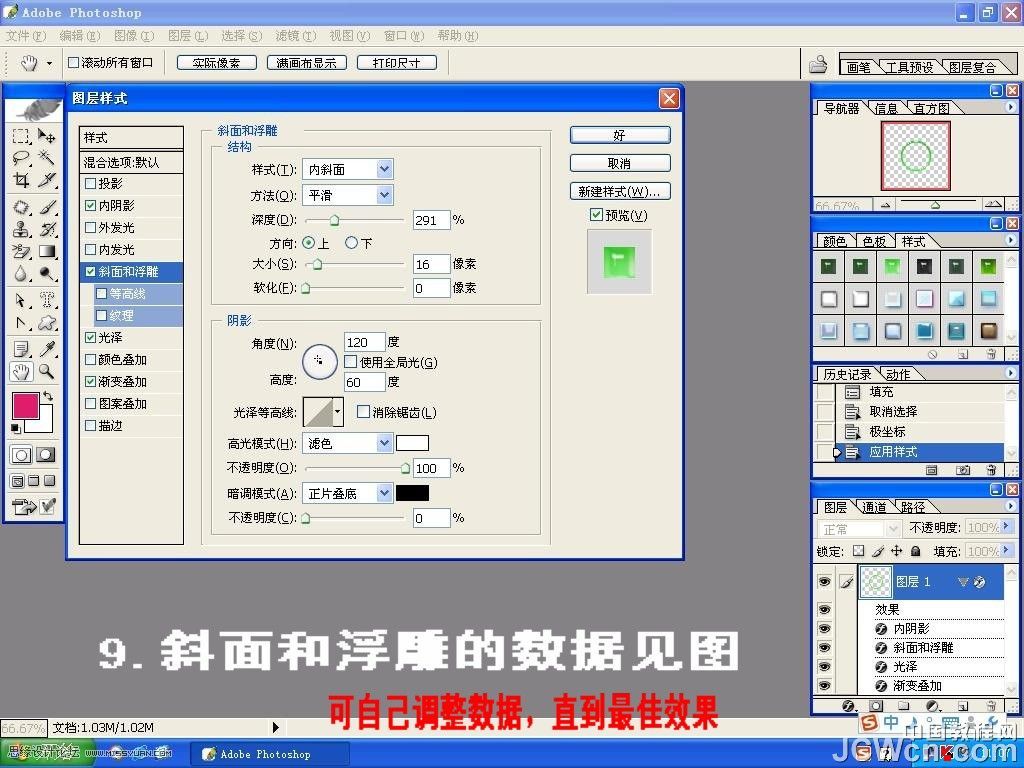
Task: Select the Notes tool
Action: (x=21, y=349)
